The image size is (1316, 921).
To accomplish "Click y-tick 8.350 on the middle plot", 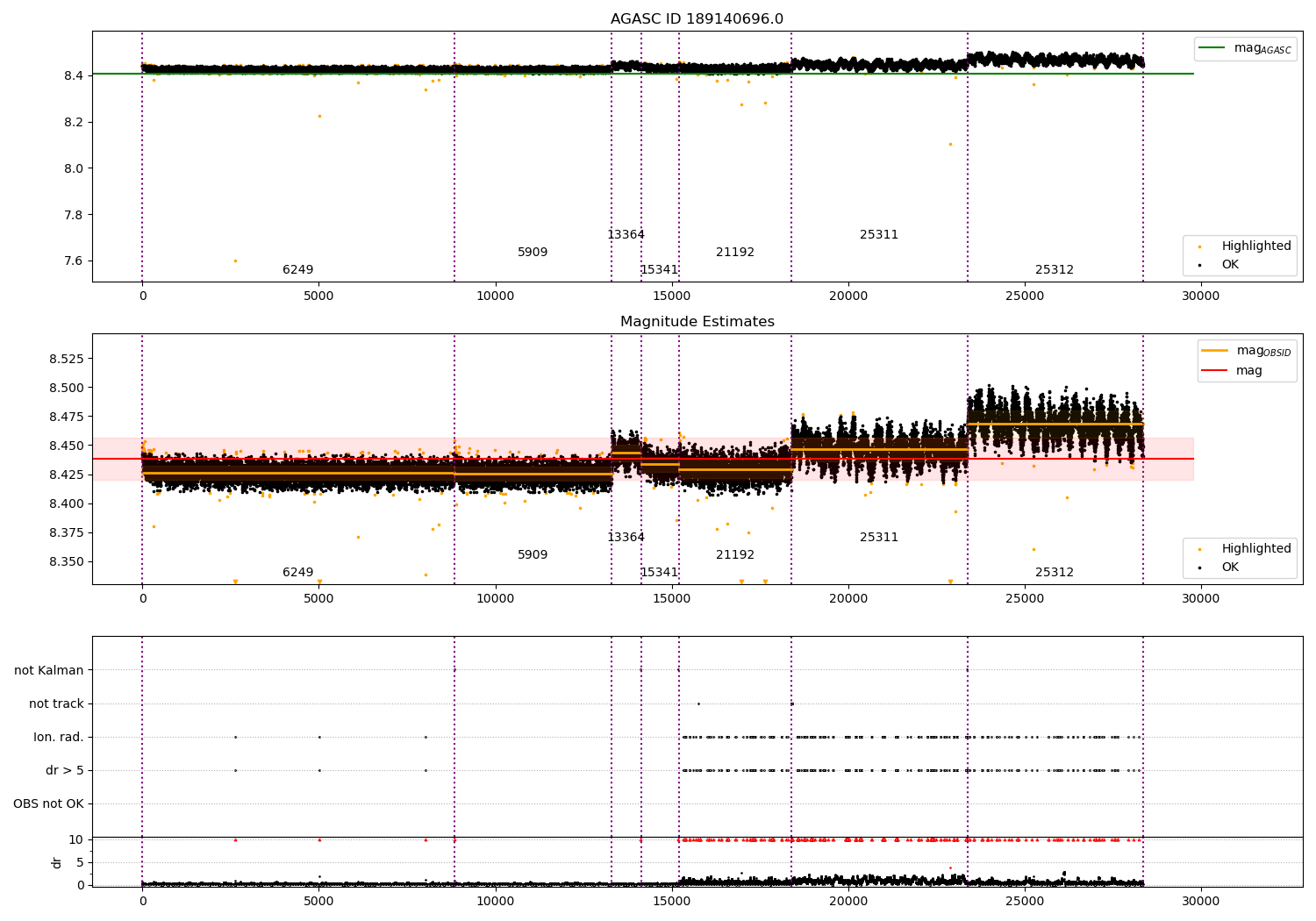I will pyautogui.click(x=67, y=561).
